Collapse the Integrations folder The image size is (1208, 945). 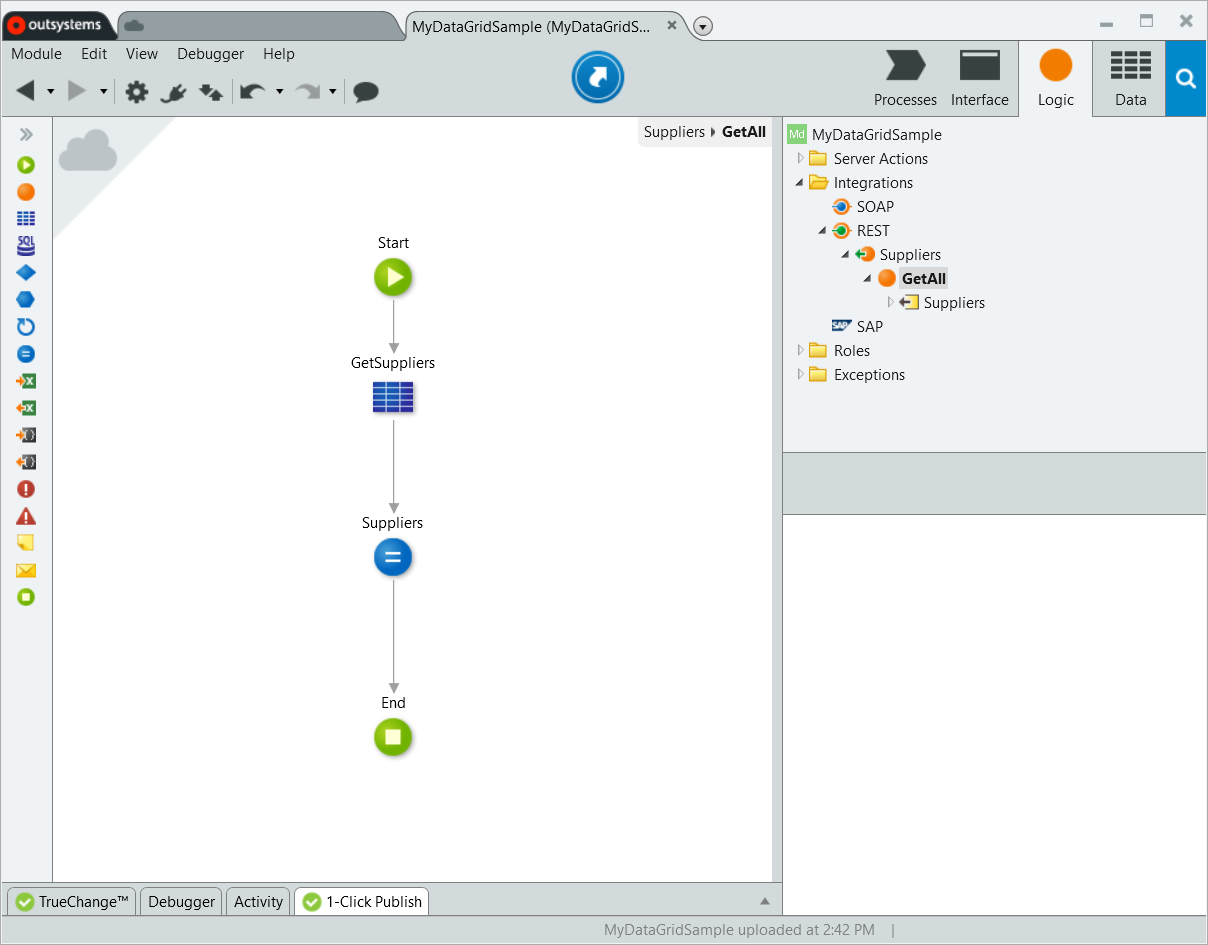(x=799, y=182)
